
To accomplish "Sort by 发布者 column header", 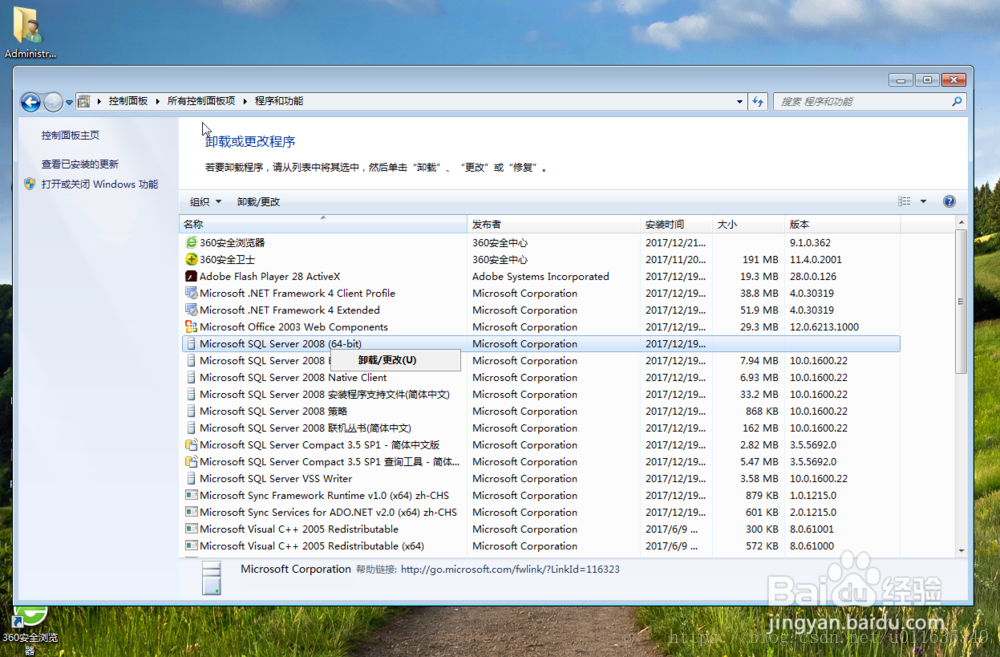I will (554, 224).
